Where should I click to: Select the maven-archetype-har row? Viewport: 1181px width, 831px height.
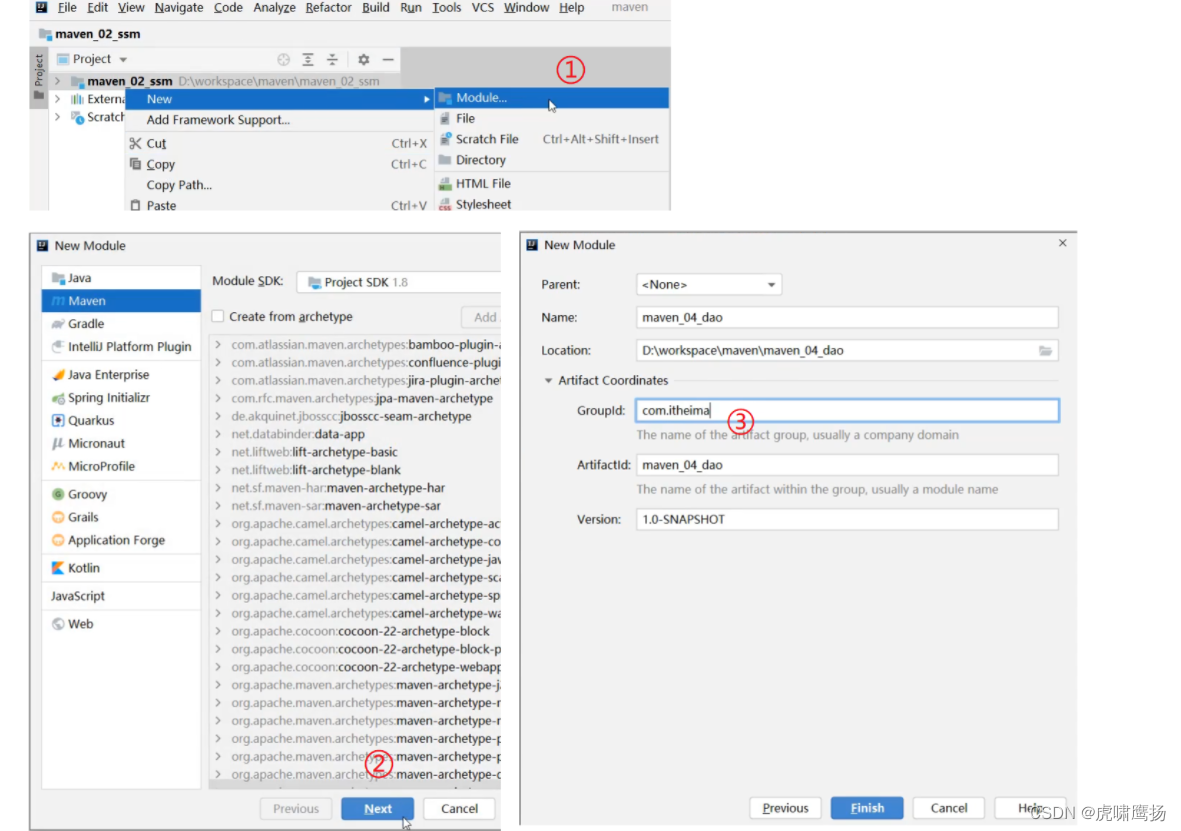tap(356, 487)
